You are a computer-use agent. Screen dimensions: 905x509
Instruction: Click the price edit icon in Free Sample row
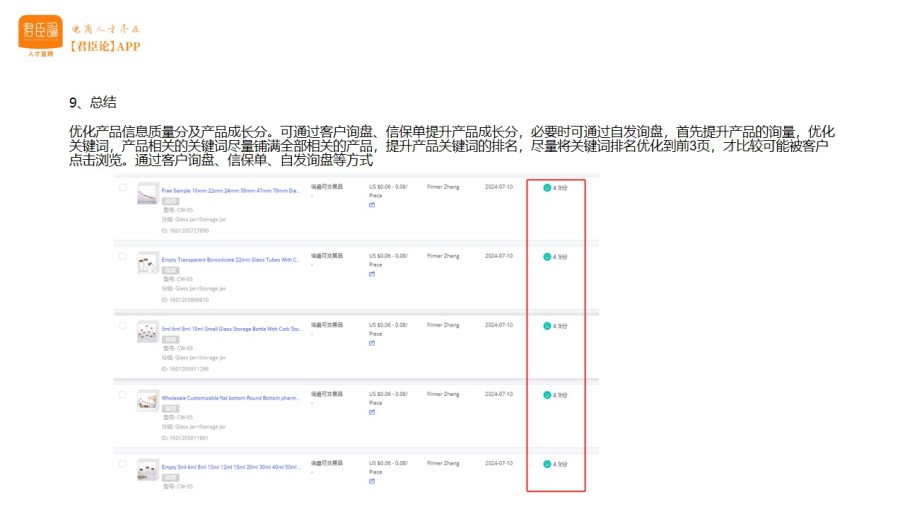point(372,205)
